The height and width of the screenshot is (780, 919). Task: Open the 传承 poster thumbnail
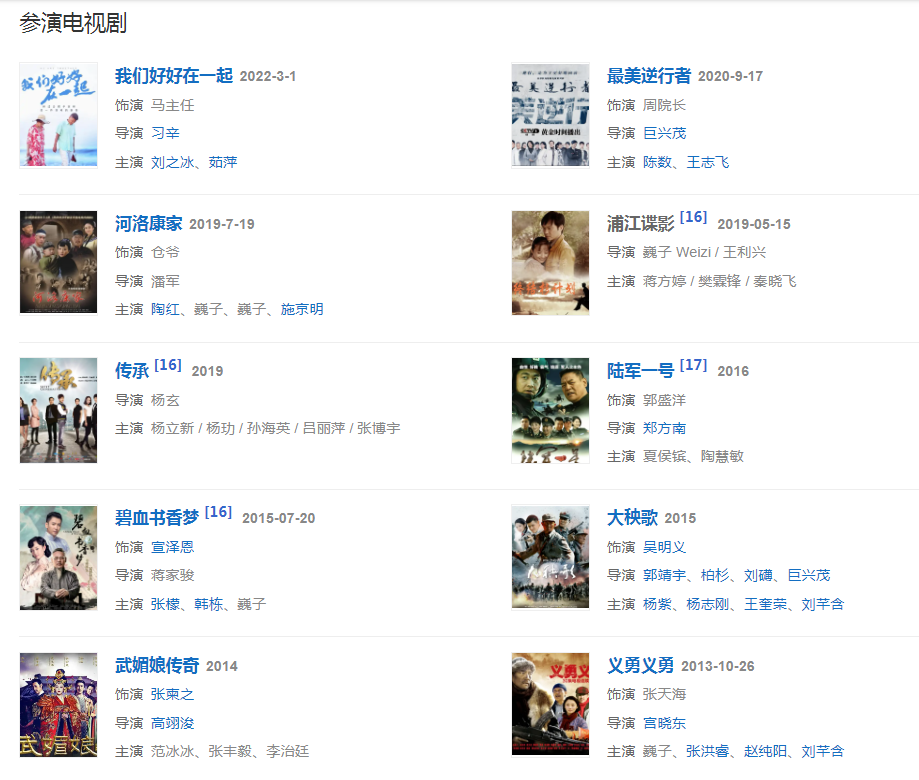coord(58,410)
